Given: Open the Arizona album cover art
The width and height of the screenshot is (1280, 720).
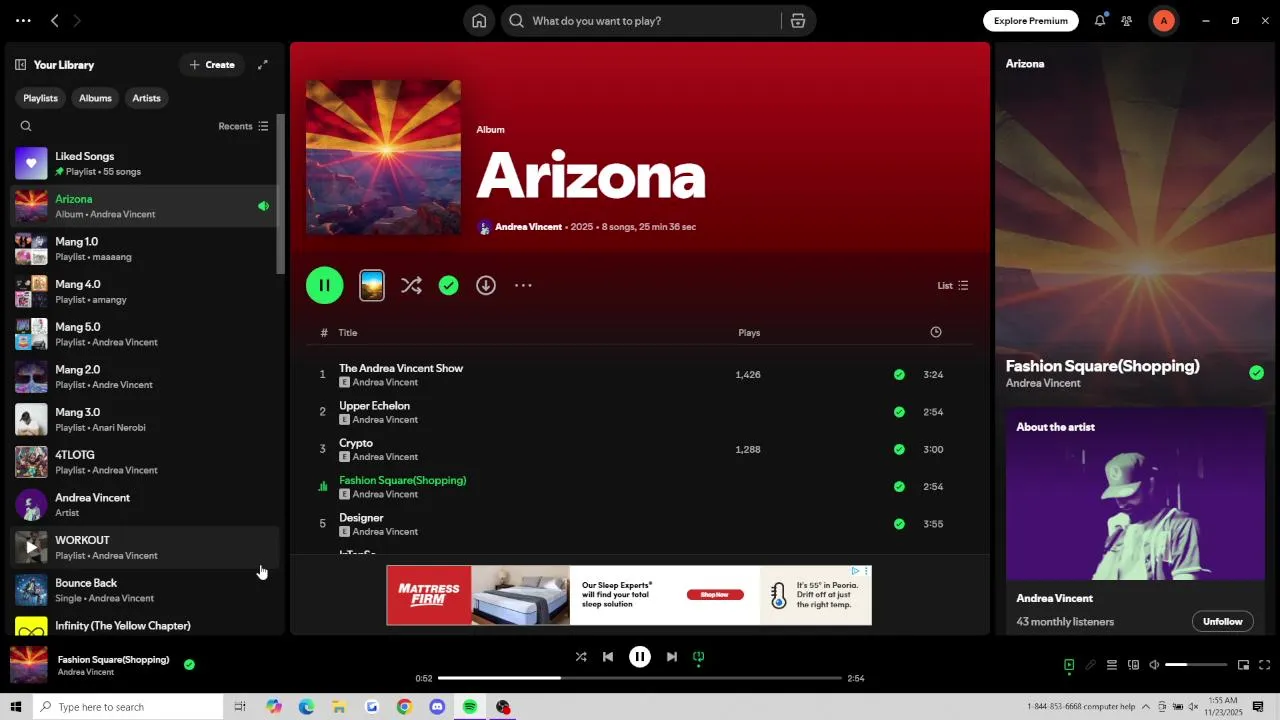Looking at the screenshot, I should 383,157.
